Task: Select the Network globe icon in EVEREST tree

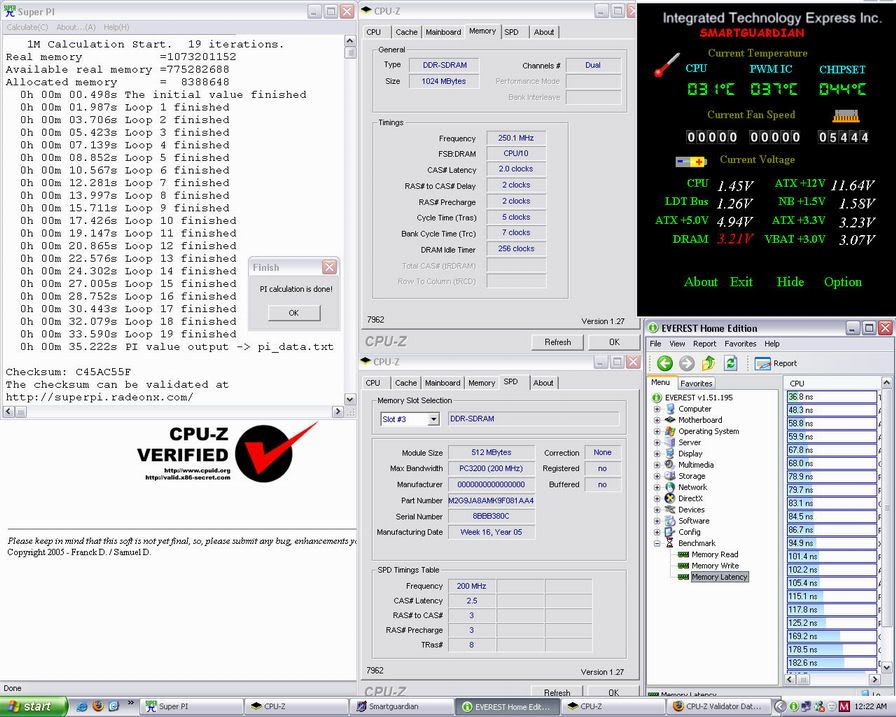Action: tap(670, 487)
